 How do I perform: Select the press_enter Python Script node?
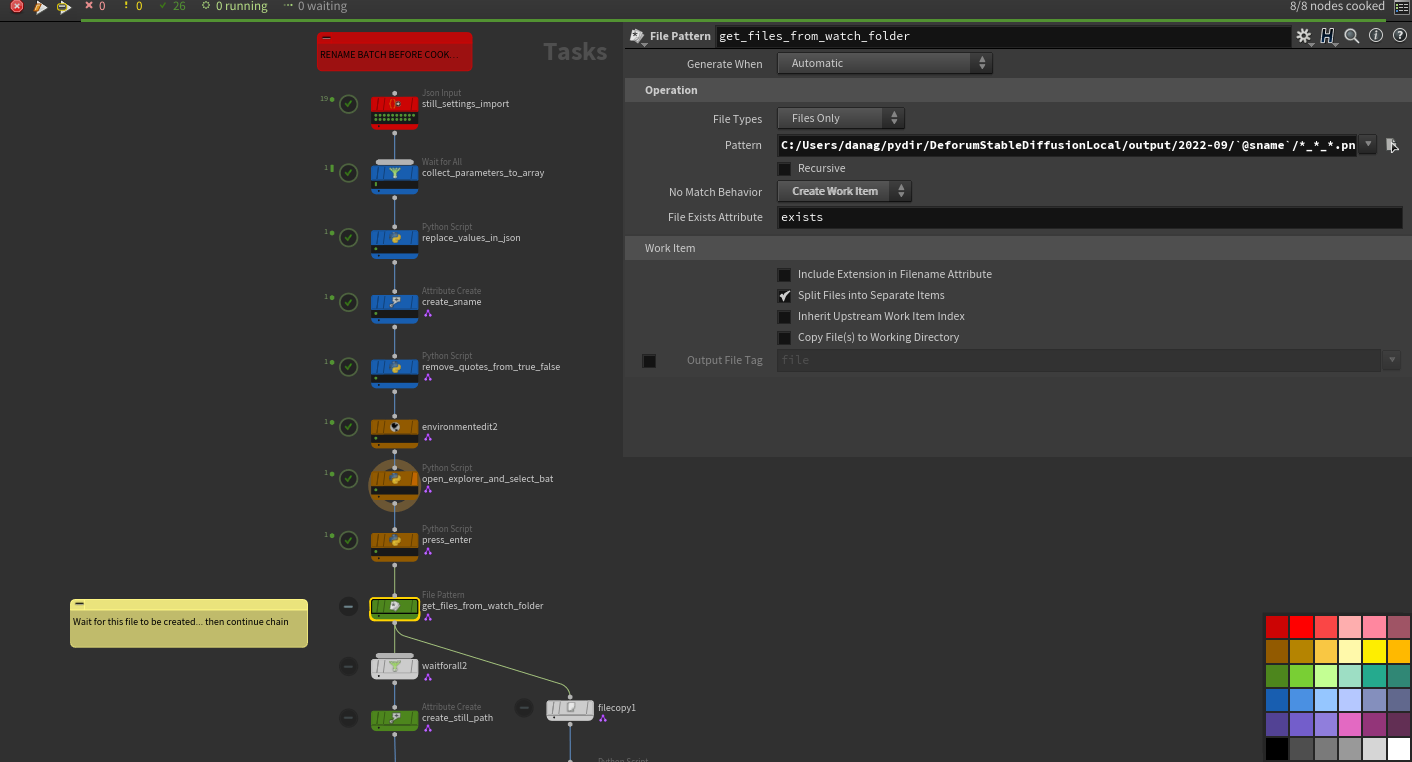395,545
